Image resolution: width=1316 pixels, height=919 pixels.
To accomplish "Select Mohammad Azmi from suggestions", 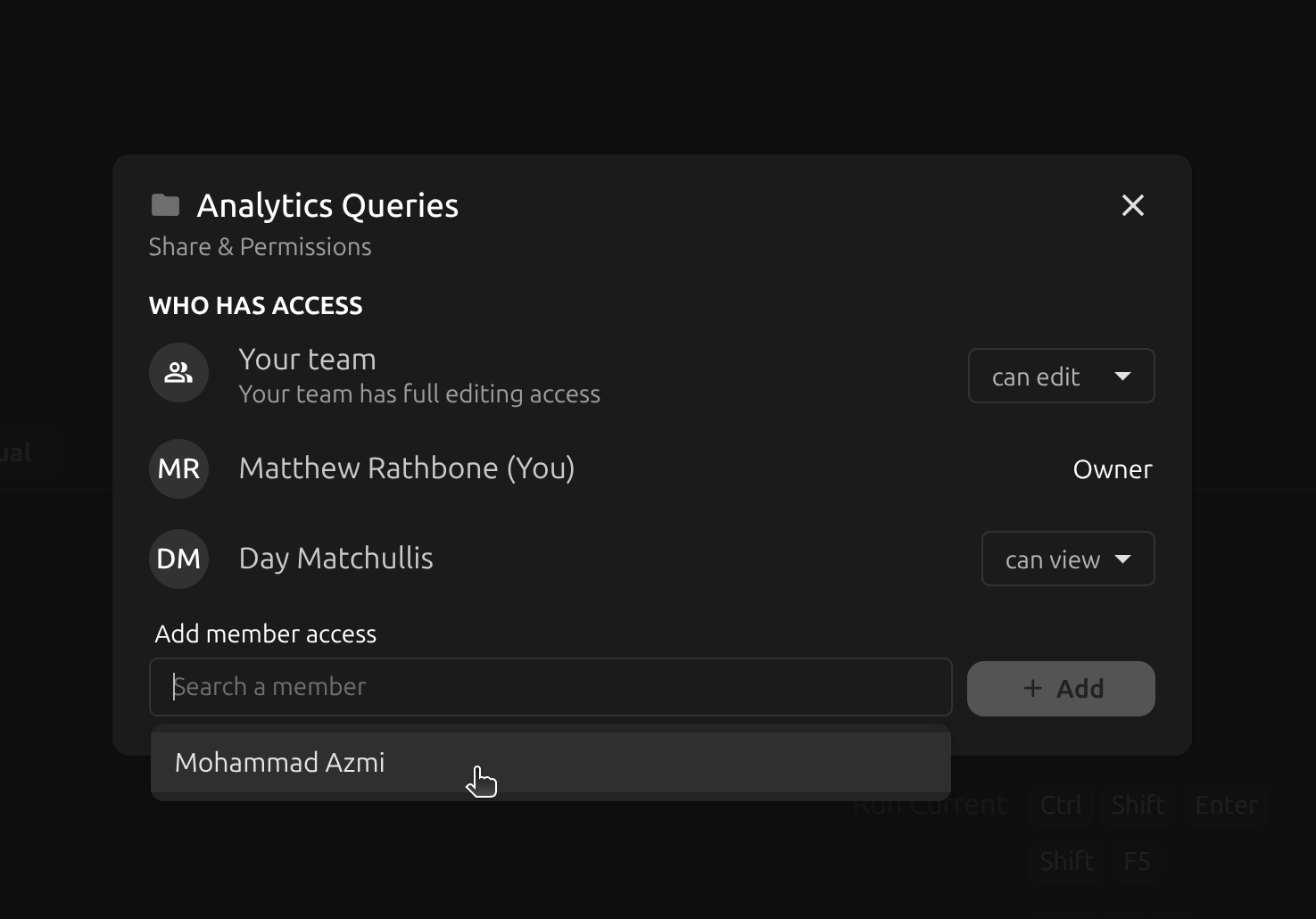I will click(x=550, y=763).
